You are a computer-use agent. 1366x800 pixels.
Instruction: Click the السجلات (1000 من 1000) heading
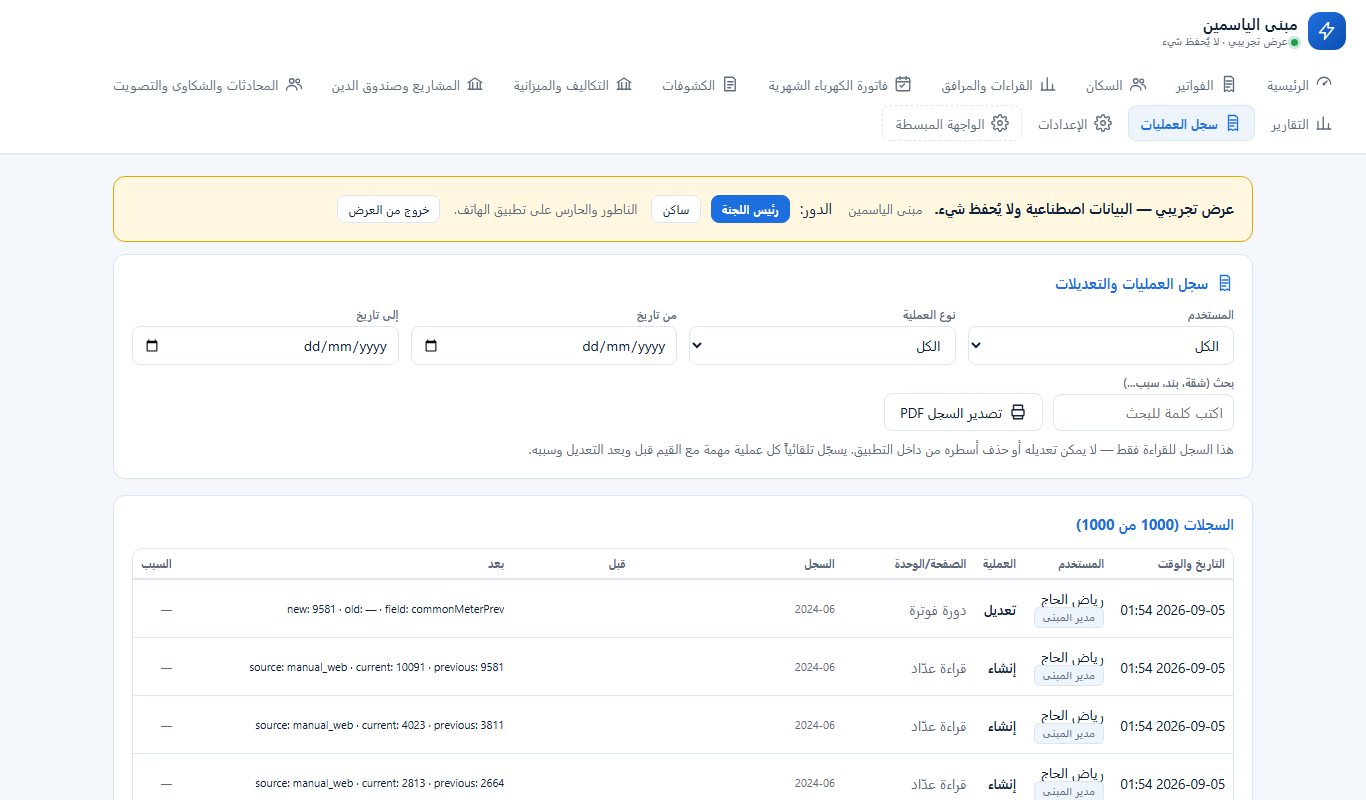1155,525
